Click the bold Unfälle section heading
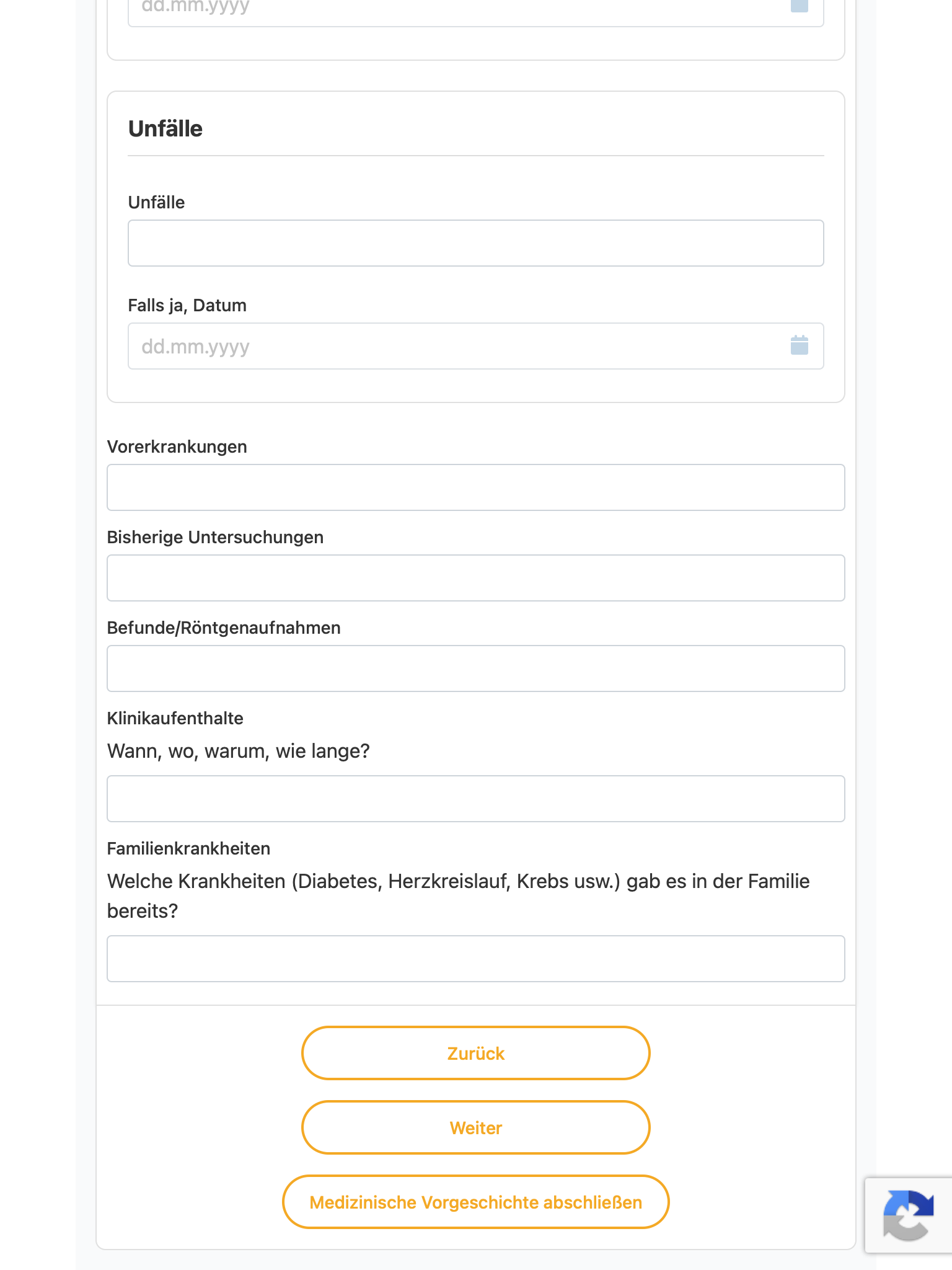Image resolution: width=952 pixels, height=1270 pixels. 165,129
